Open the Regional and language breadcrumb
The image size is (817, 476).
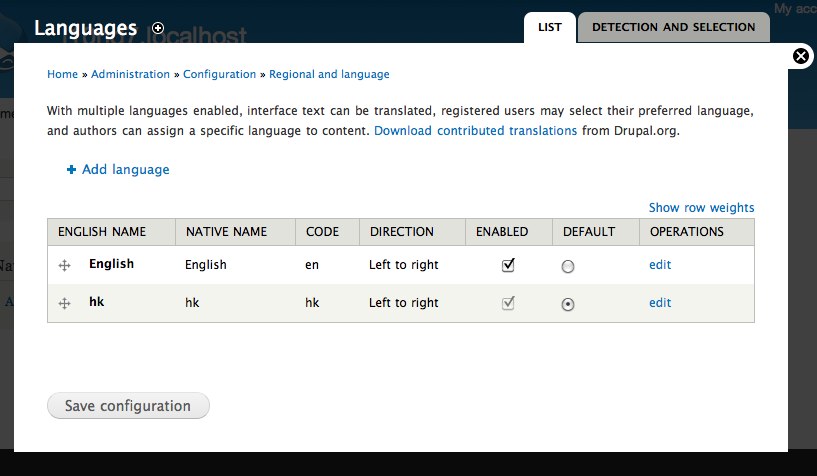[329, 74]
